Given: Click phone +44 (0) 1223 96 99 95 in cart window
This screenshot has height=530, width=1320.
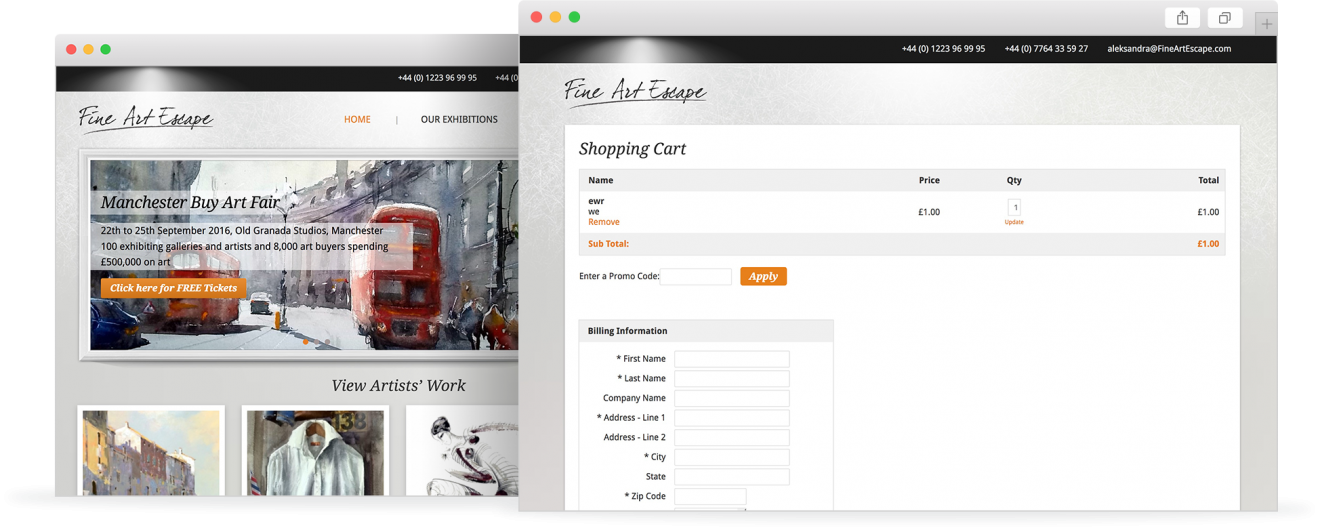Looking at the screenshot, I should point(943,48).
